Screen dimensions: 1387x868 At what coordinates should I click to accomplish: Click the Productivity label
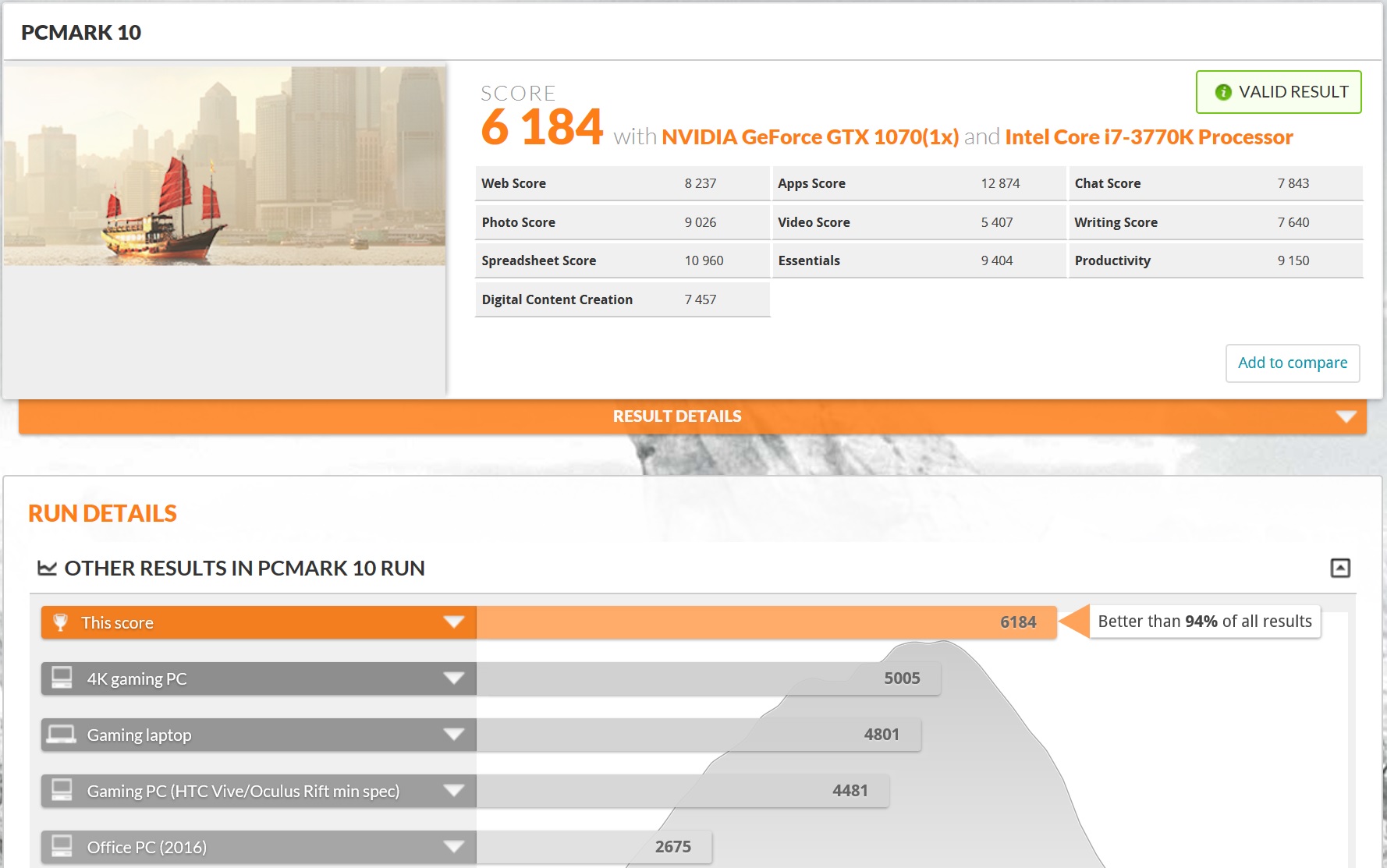[1112, 260]
